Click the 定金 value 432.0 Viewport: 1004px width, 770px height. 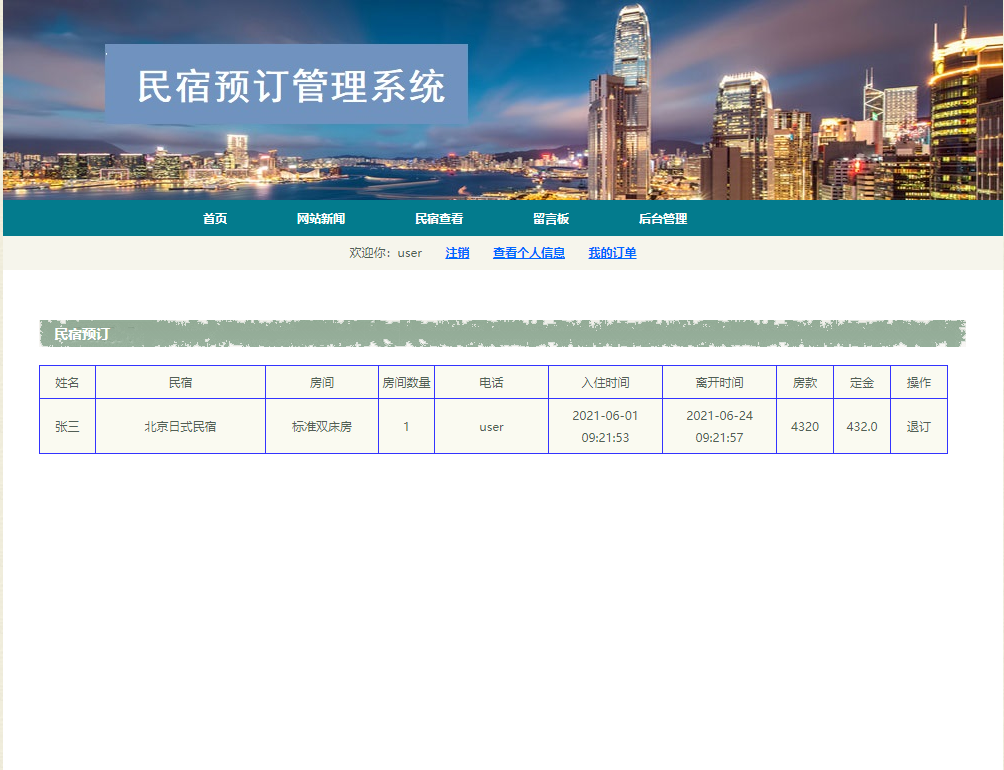point(861,426)
